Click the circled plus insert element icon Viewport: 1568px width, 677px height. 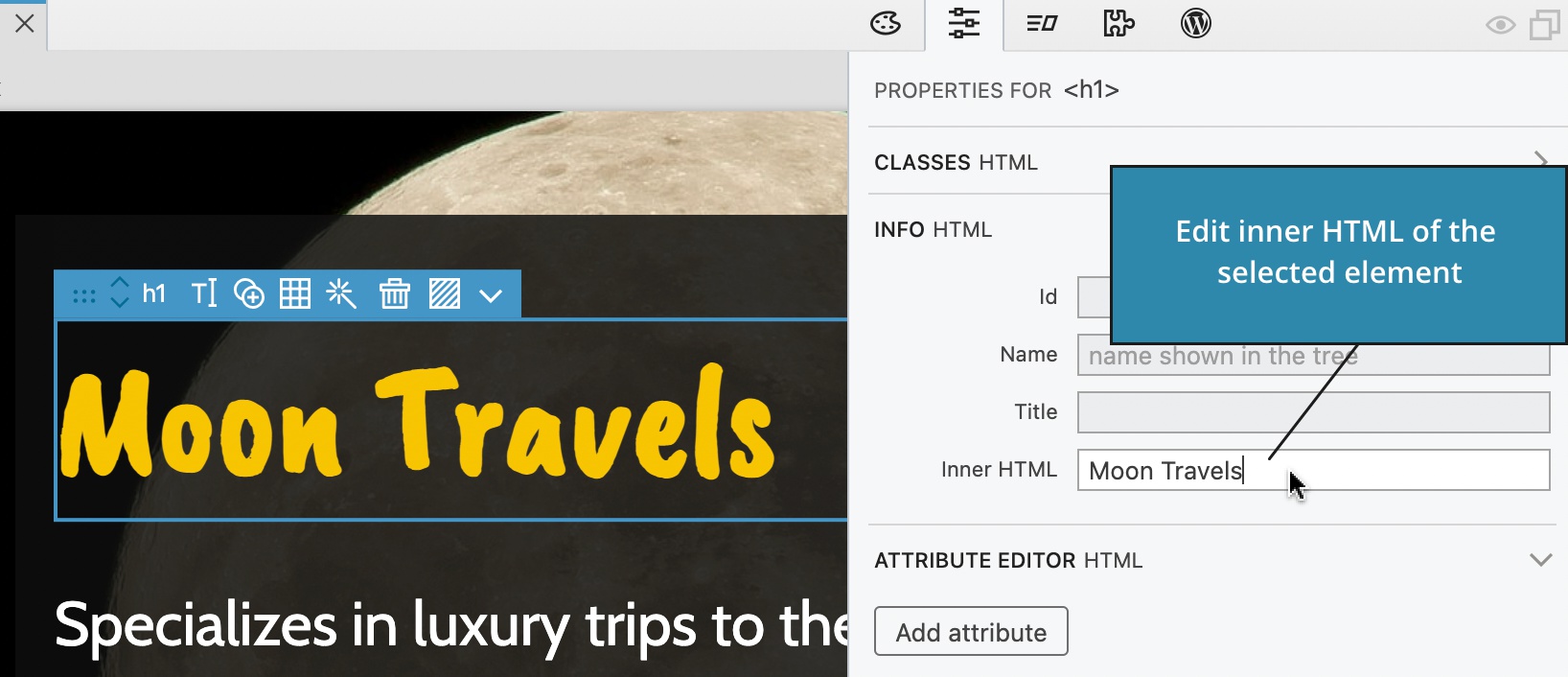(x=249, y=293)
